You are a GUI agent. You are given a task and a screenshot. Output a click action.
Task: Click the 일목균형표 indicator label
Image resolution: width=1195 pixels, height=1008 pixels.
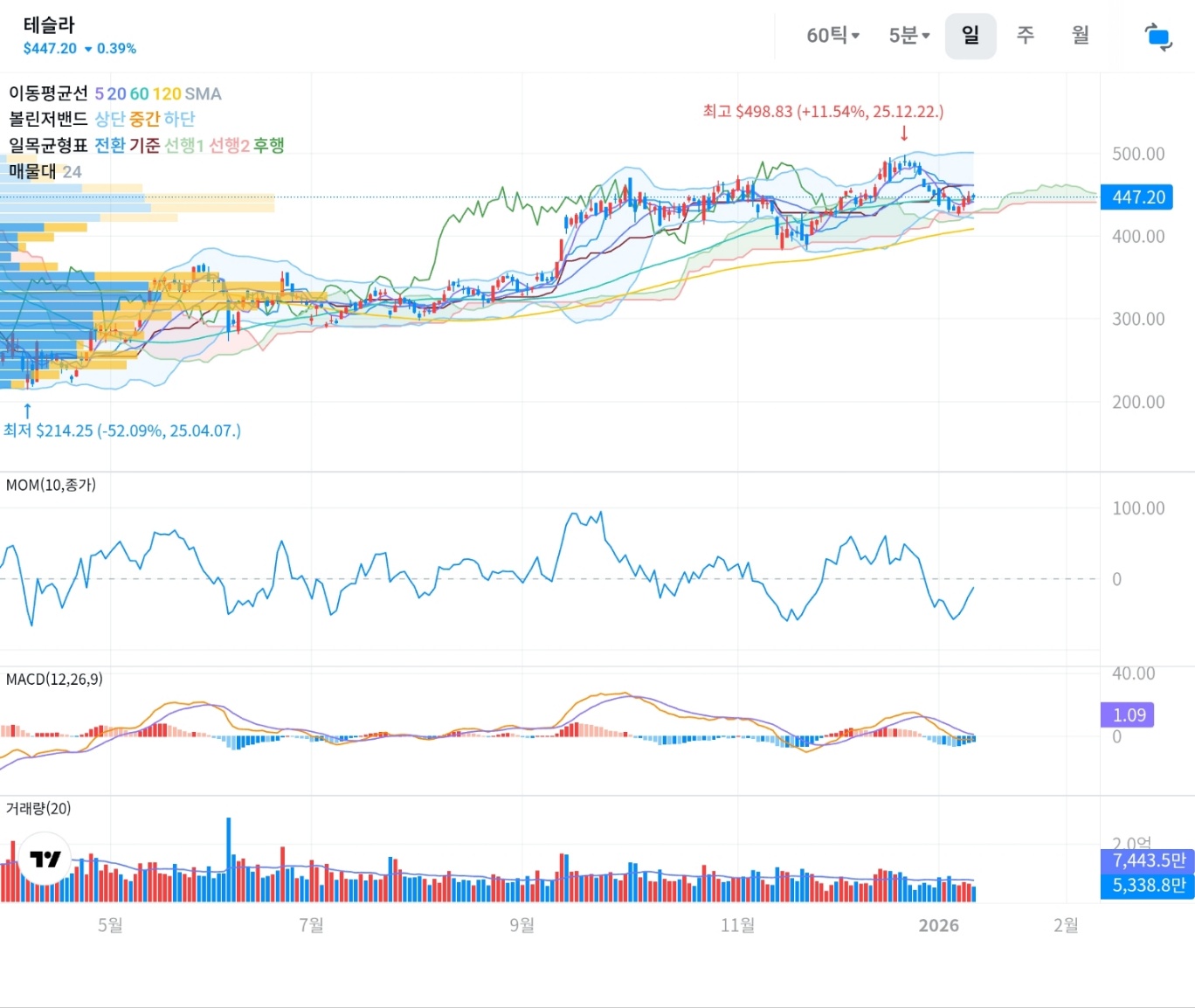coord(48,145)
